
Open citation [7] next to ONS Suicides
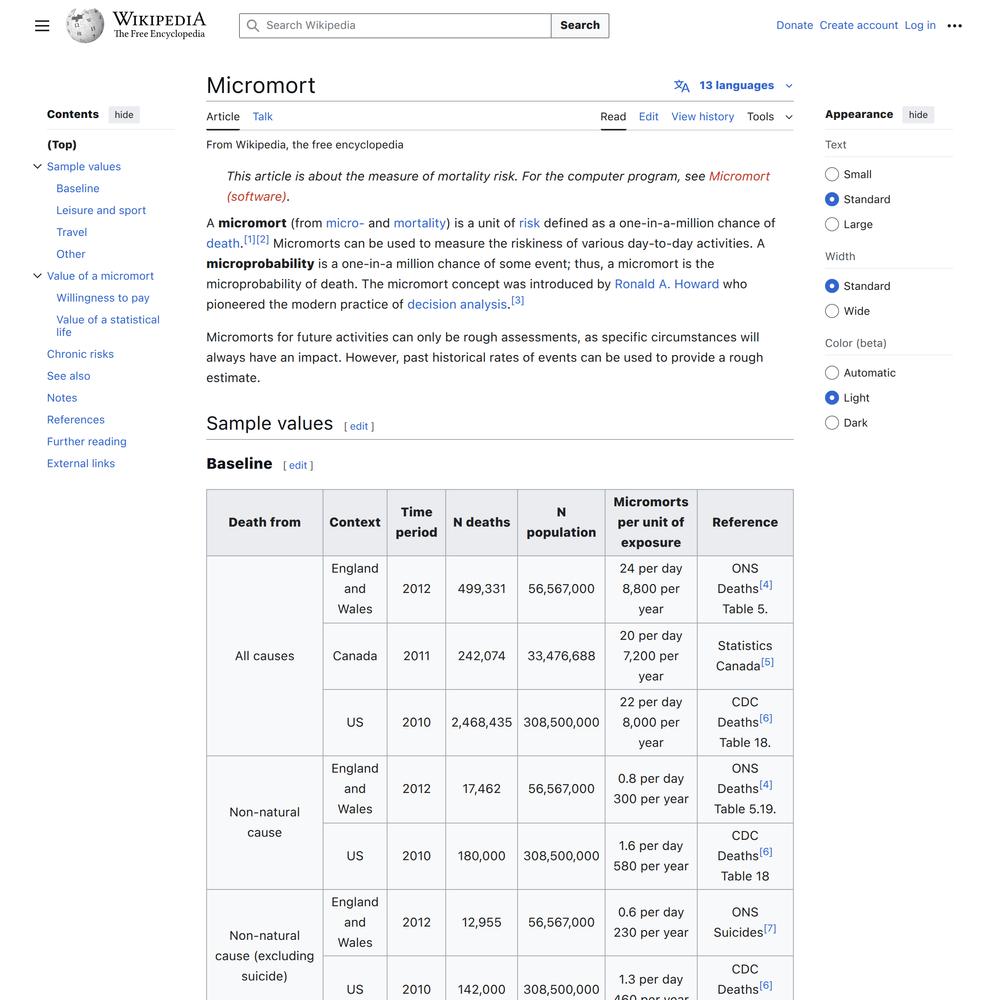click(770, 929)
